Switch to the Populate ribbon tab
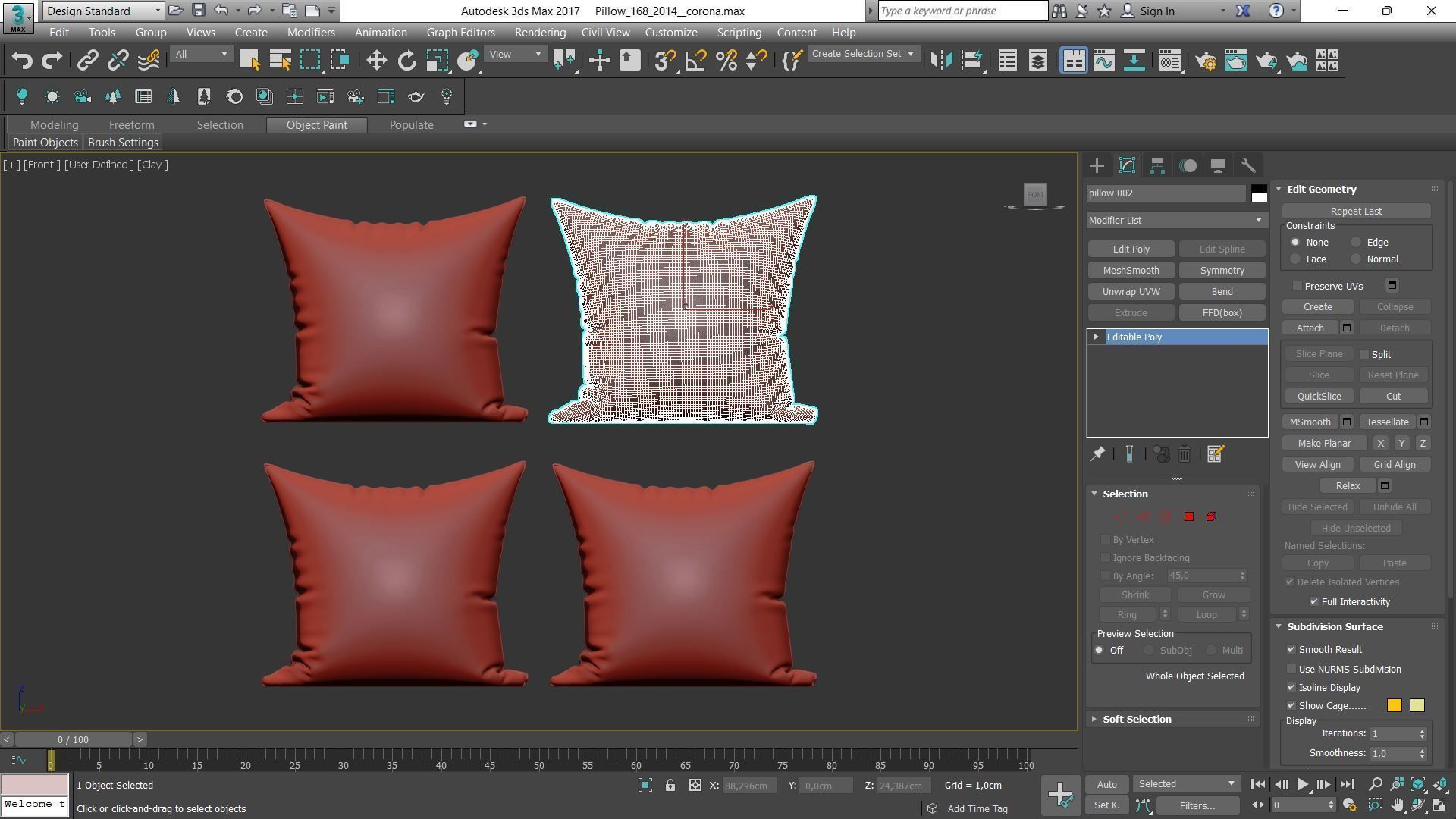The height and width of the screenshot is (819, 1456). [x=412, y=125]
